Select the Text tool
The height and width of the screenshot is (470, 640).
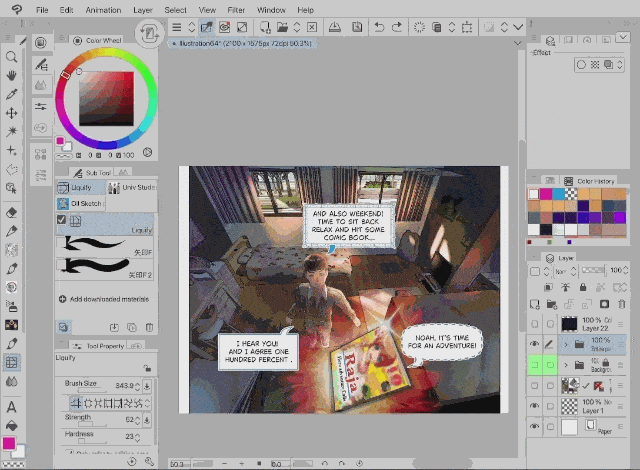[x=11, y=407]
